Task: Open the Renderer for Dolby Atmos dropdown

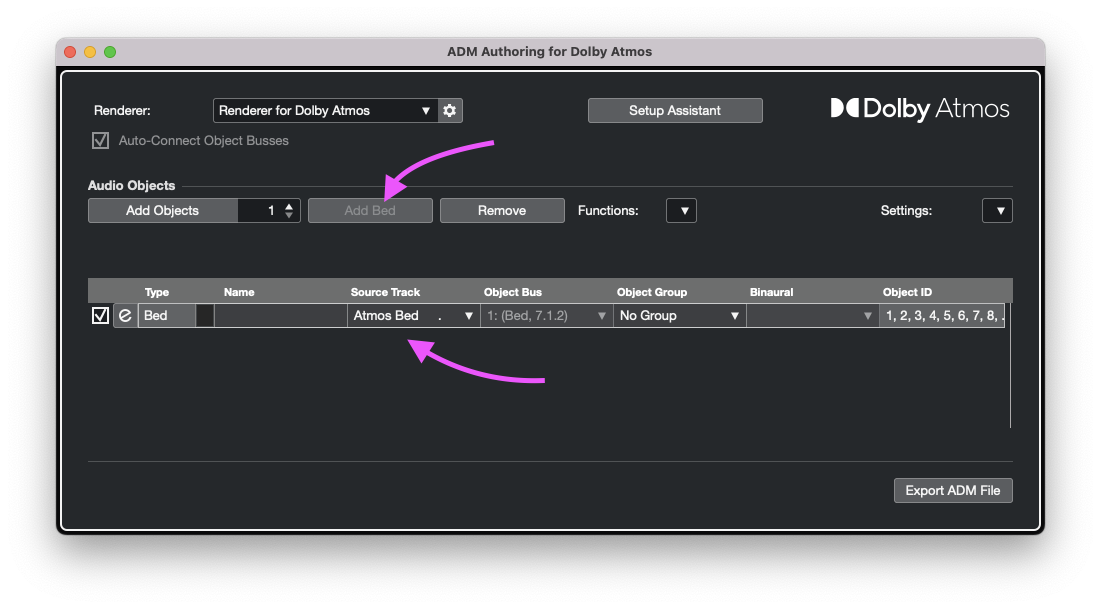Action: coord(325,111)
